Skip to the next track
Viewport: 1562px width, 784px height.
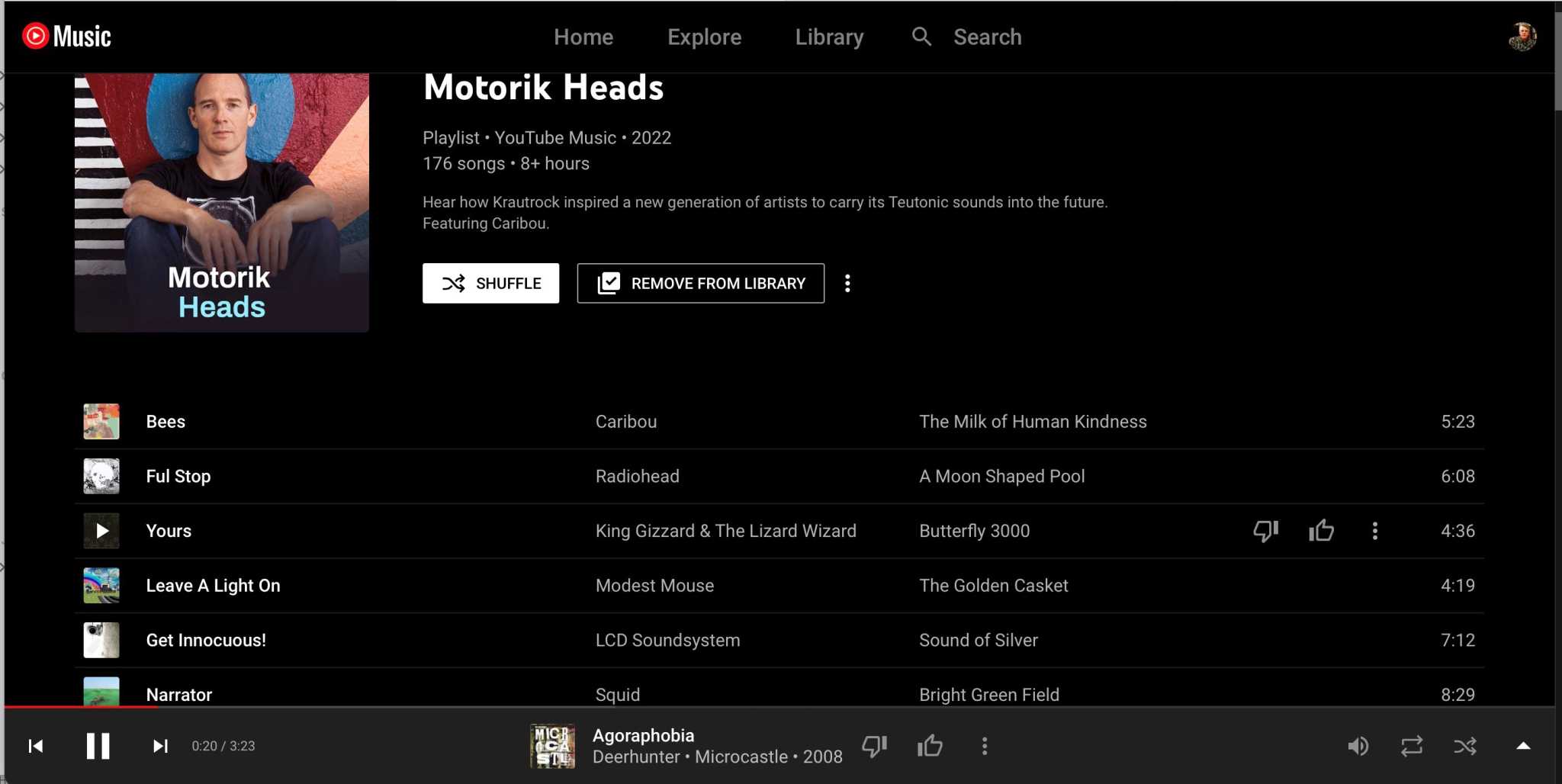[x=159, y=746]
